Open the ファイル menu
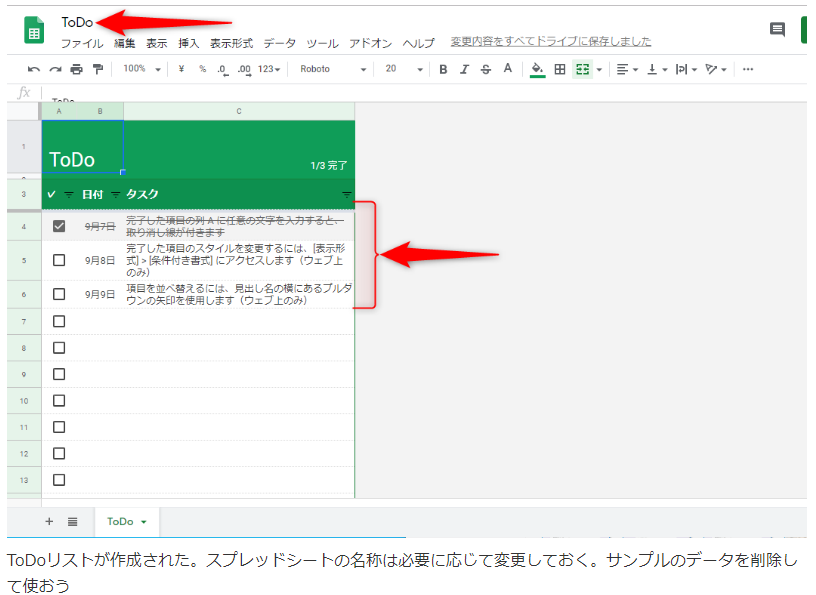The height and width of the screenshot is (595, 816). pos(82,43)
